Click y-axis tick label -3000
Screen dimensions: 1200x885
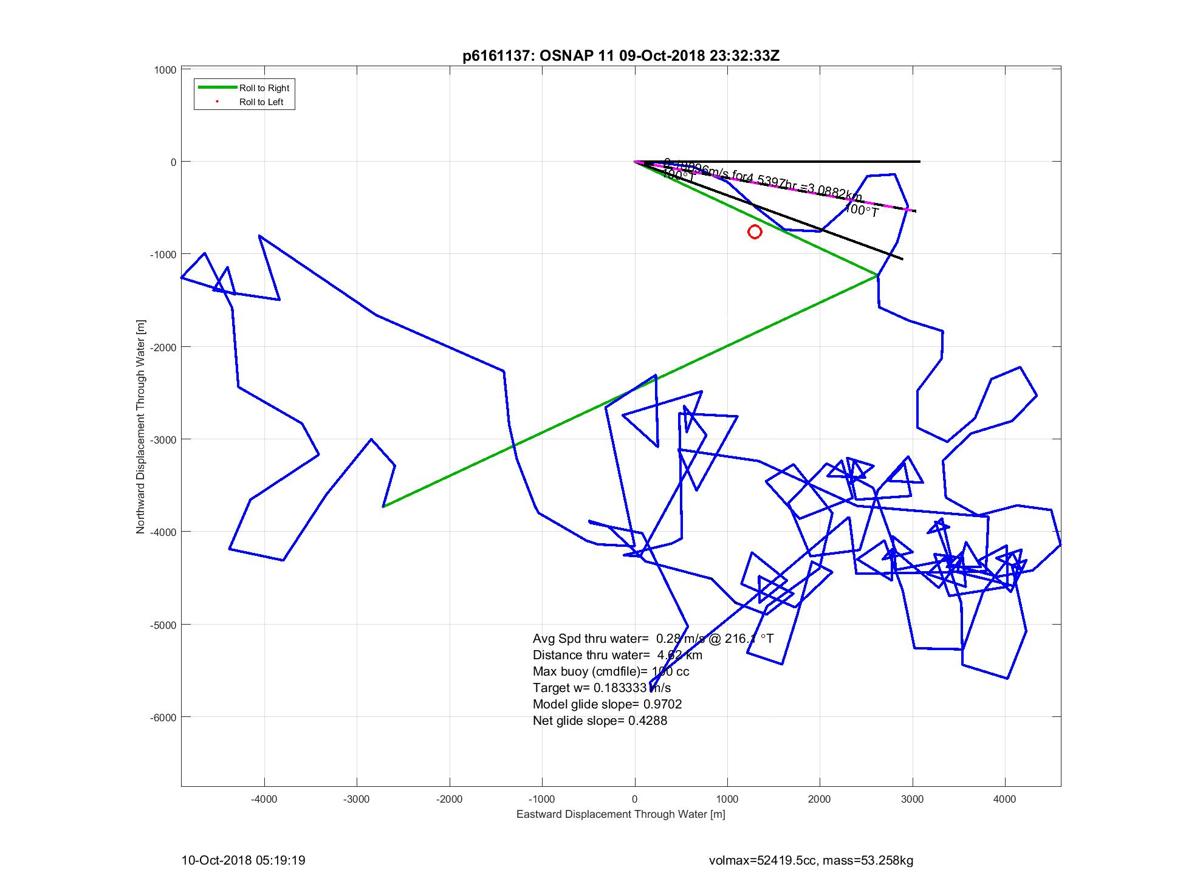tap(163, 439)
